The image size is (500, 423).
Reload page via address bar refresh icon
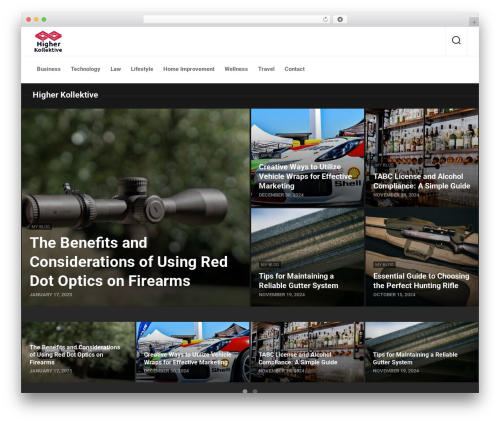tap(325, 20)
